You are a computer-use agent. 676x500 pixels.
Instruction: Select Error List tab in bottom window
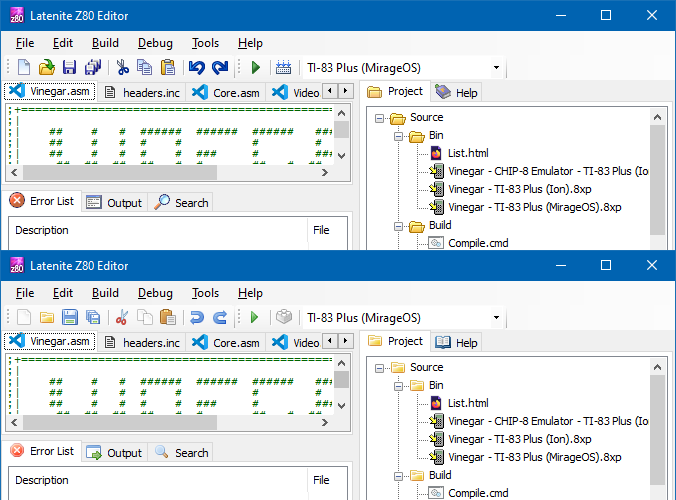point(42,451)
